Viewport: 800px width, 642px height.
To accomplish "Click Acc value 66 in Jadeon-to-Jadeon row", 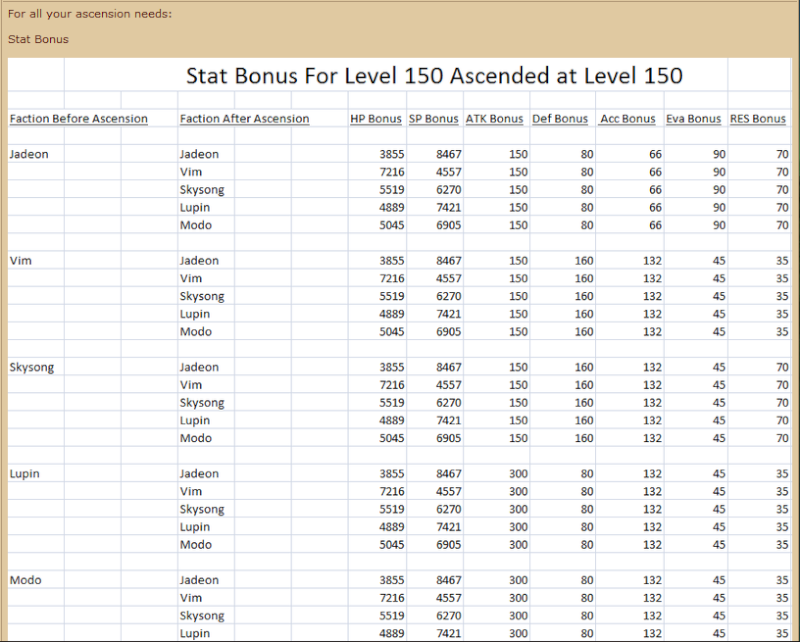I will tap(655, 154).
